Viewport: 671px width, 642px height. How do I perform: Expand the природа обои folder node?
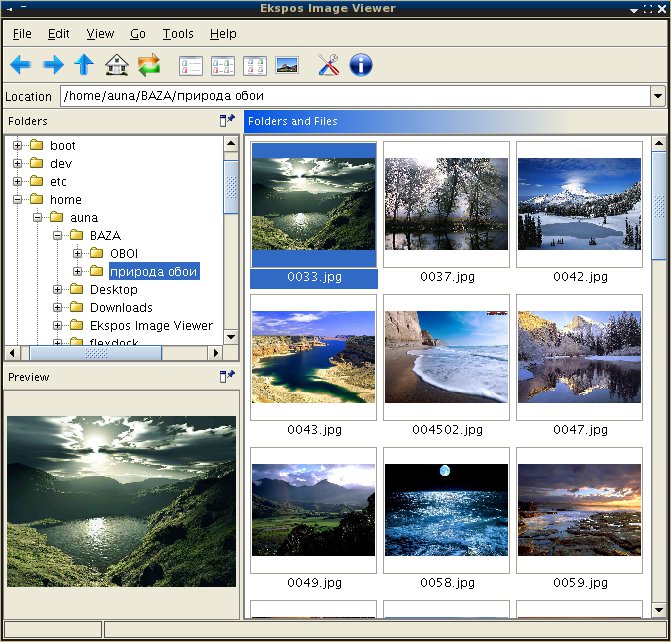click(77, 271)
